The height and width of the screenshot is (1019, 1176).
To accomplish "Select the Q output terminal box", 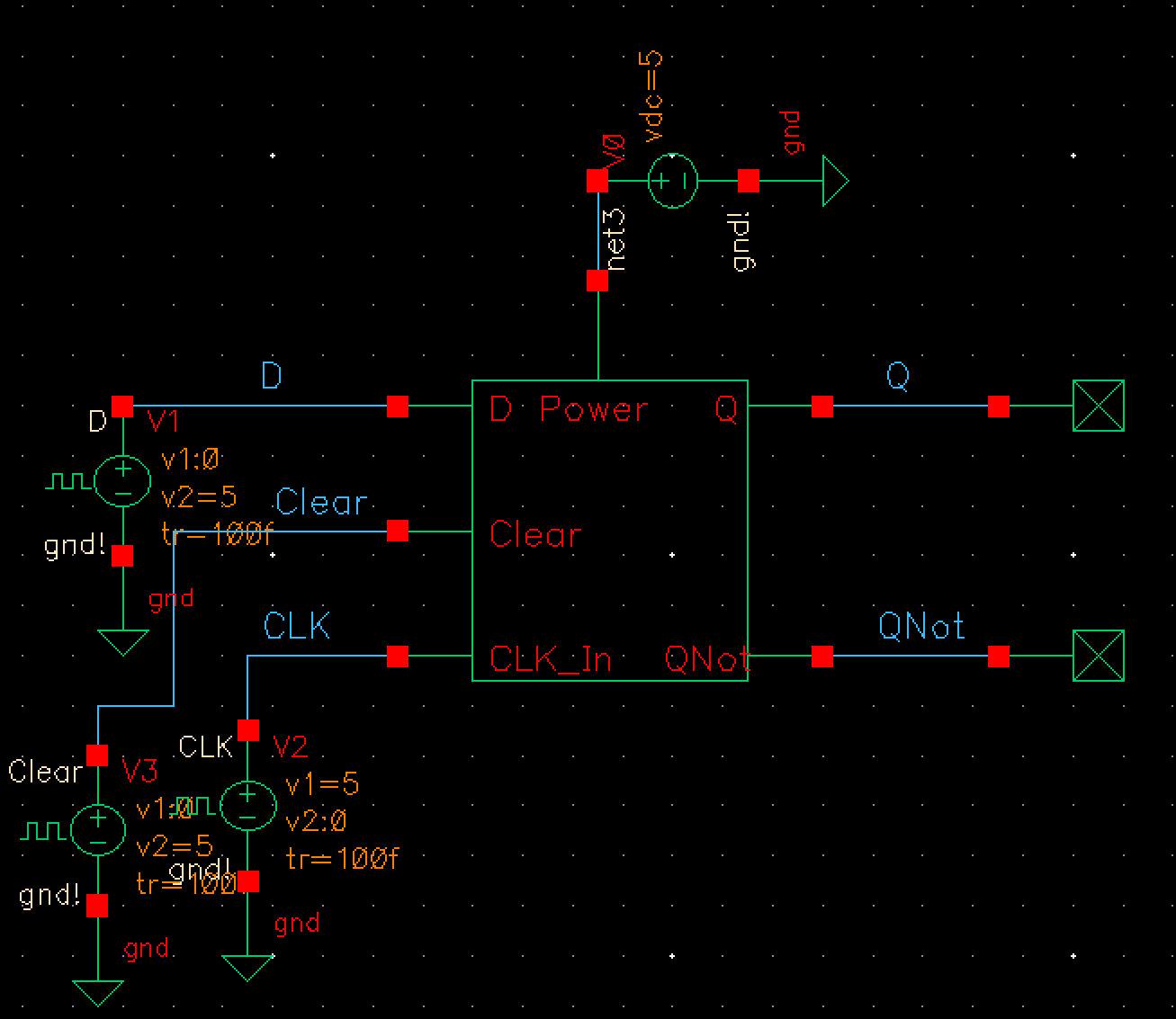I will click(1099, 406).
